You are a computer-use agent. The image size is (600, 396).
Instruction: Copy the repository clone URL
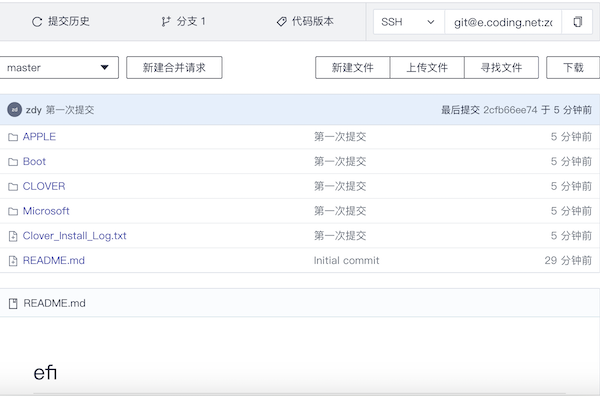tap(577, 22)
